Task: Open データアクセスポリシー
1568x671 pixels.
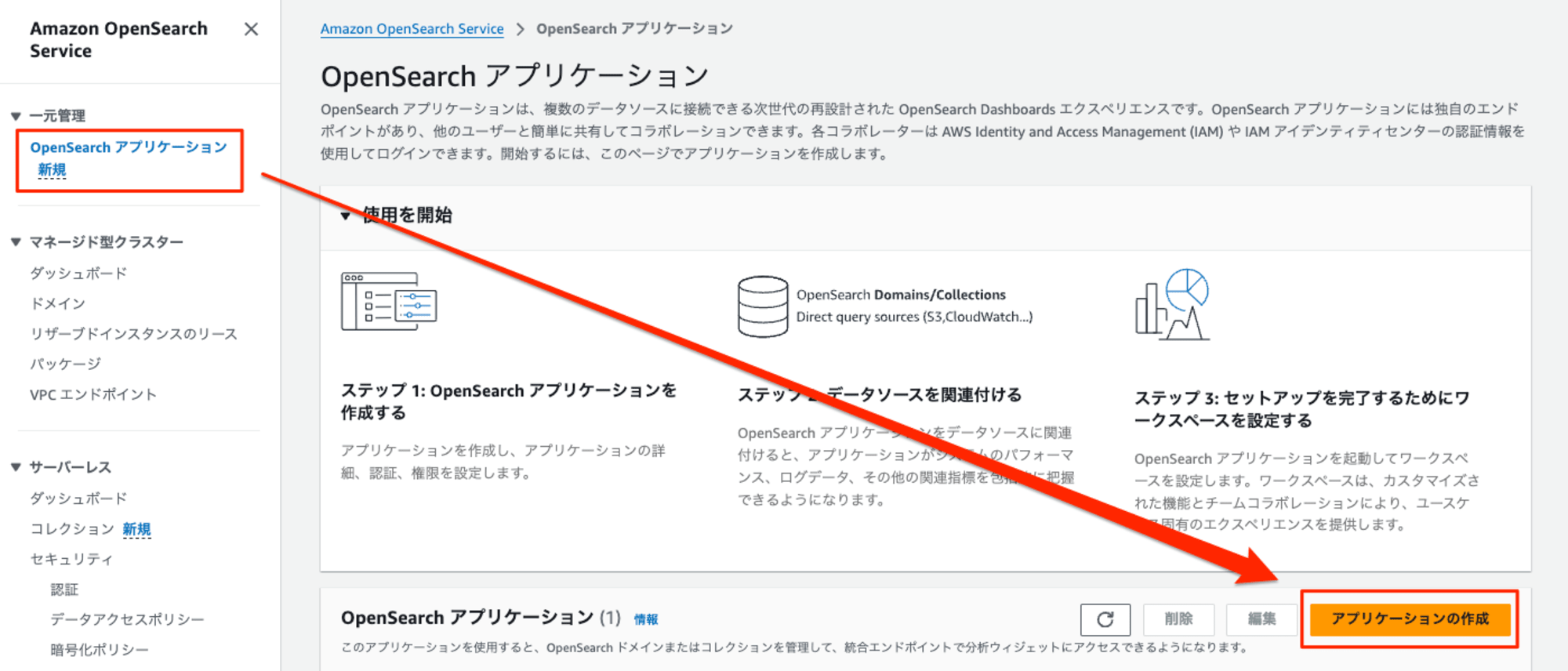Action: [x=127, y=619]
